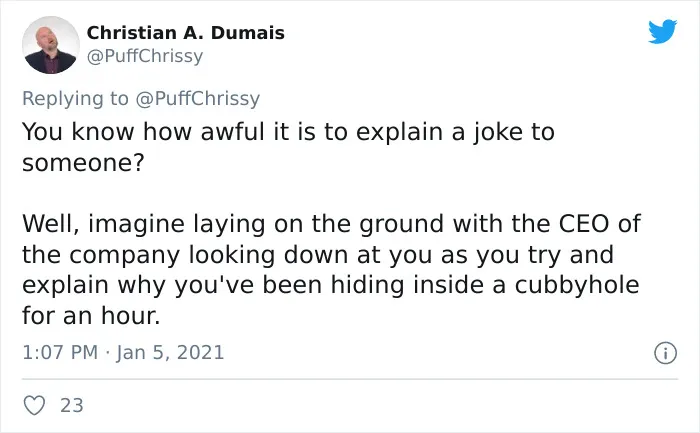Screen dimensions: 700x433
Task: Click the final line "for an hour."
Action: click(91, 315)
